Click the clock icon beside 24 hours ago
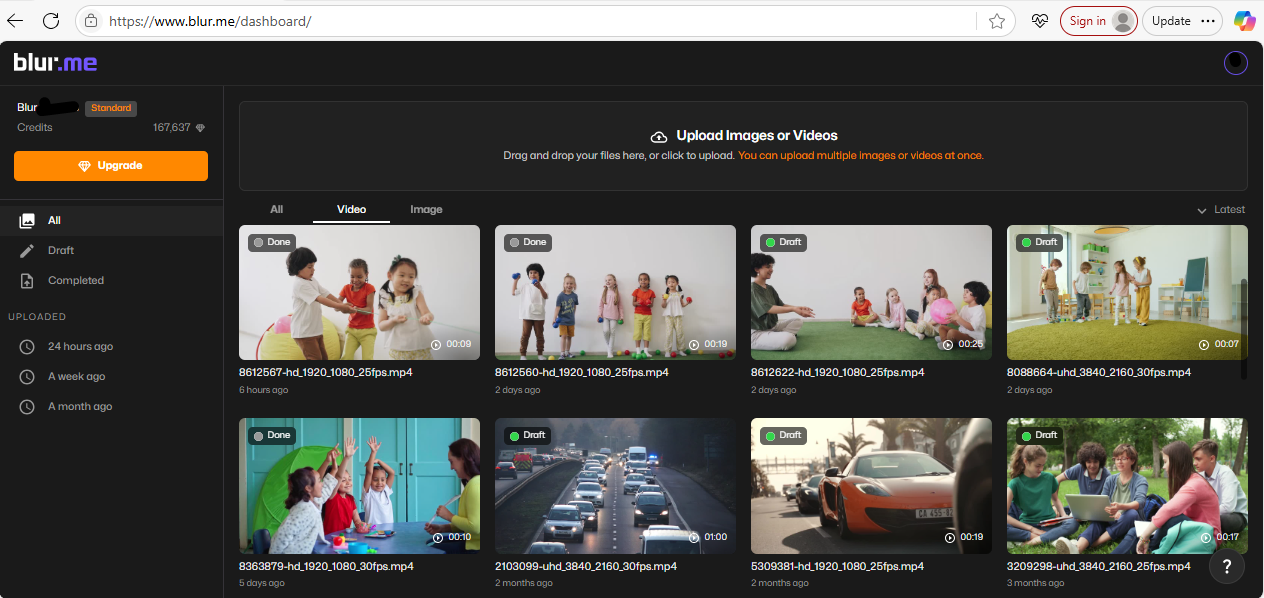1264x598 pixels. 27,346
